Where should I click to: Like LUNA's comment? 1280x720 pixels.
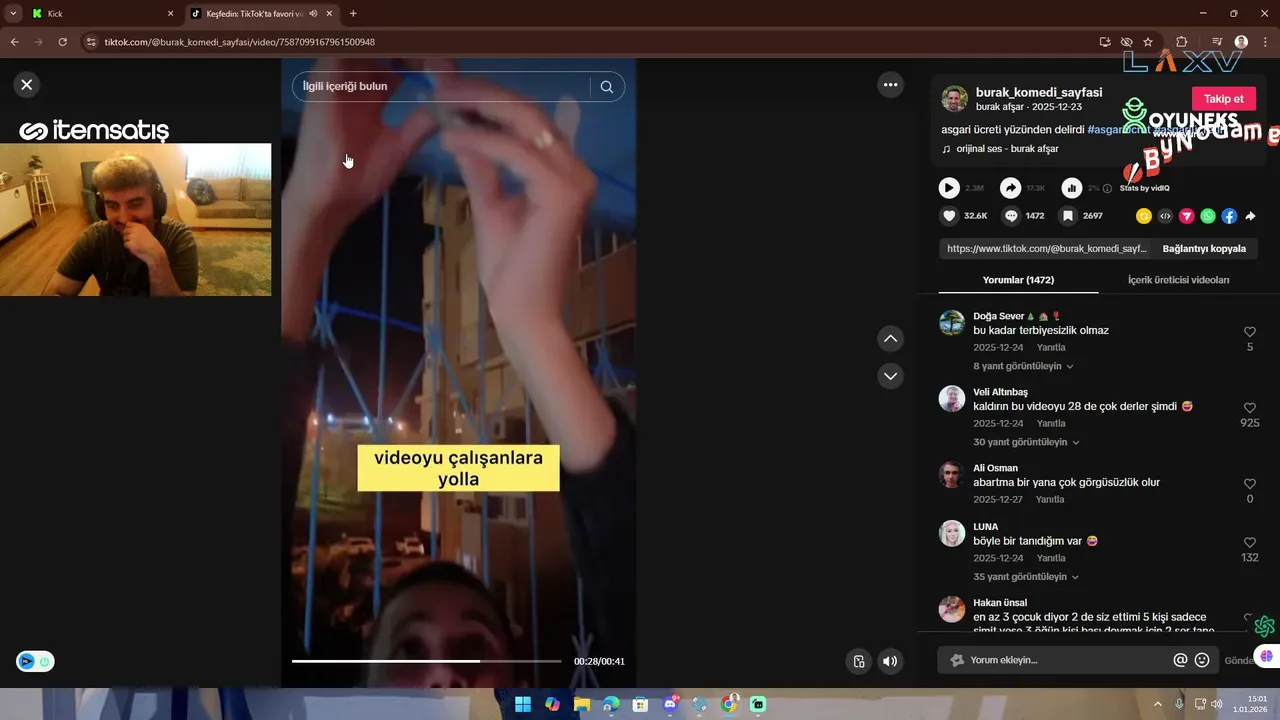coord(1250,543)
